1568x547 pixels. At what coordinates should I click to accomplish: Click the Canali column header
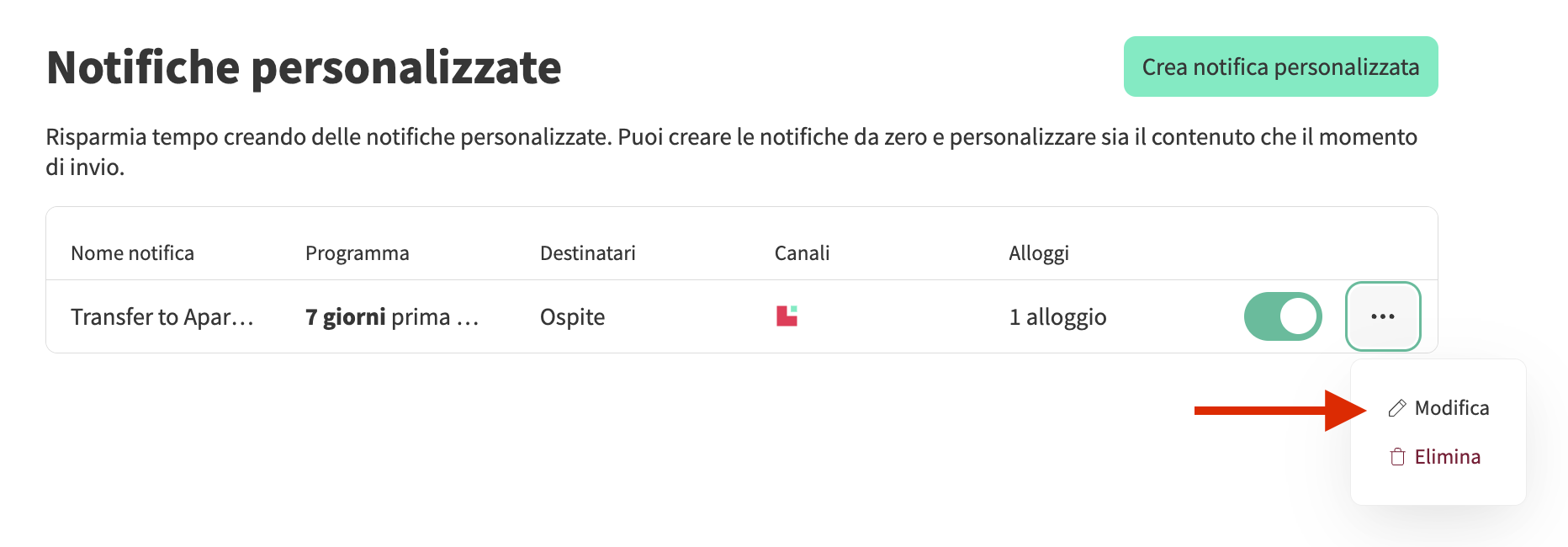click(802, 253)
